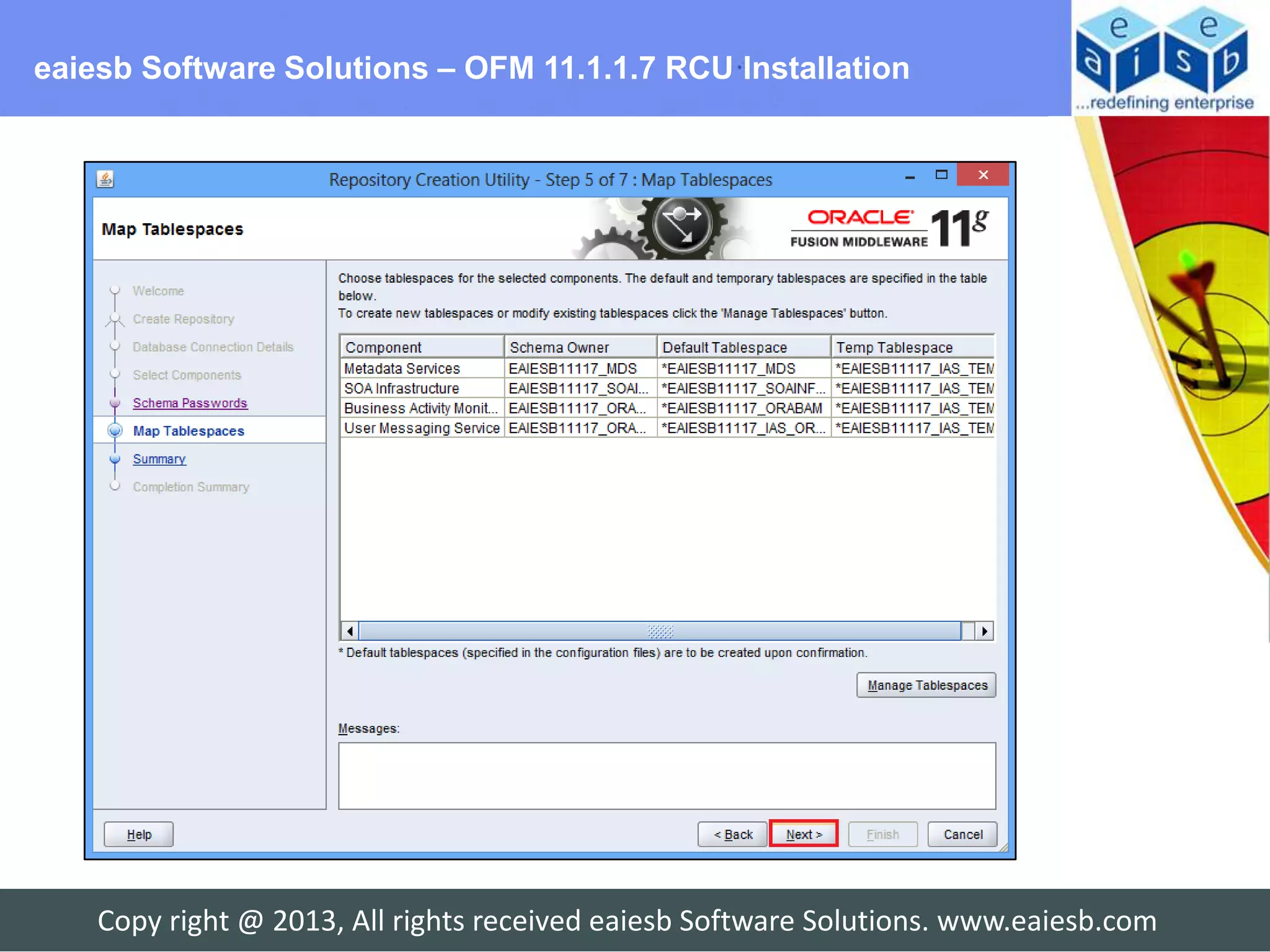Click the Welcome step bullet icon

[x=115, y=289]
